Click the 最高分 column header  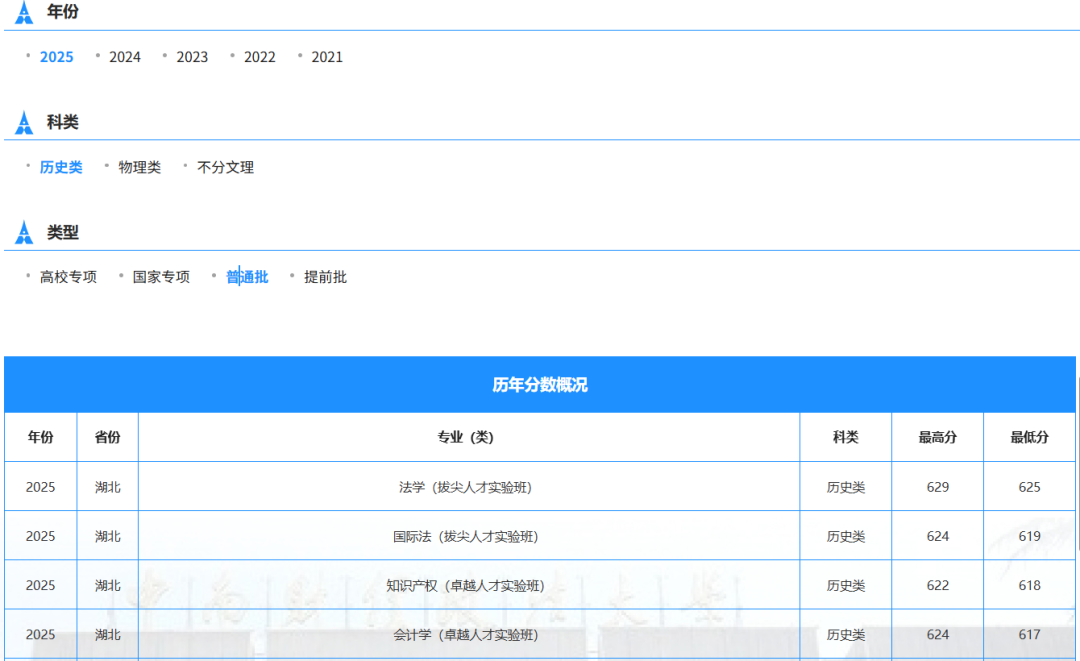pos(937,437)
